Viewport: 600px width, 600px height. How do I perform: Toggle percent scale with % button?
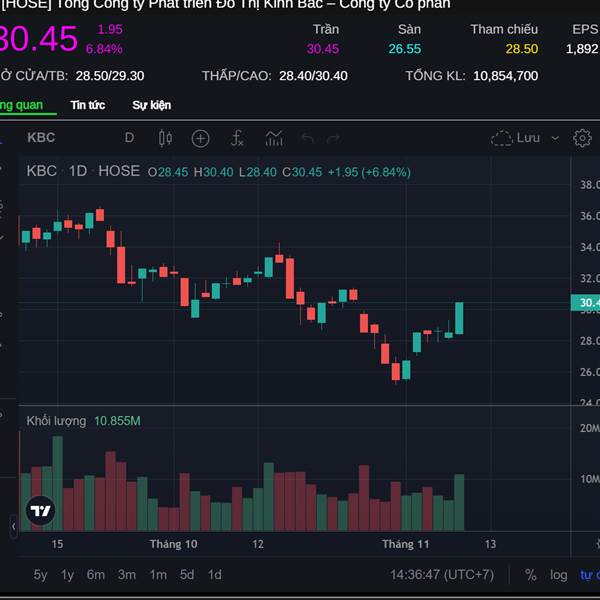[530, 574]
